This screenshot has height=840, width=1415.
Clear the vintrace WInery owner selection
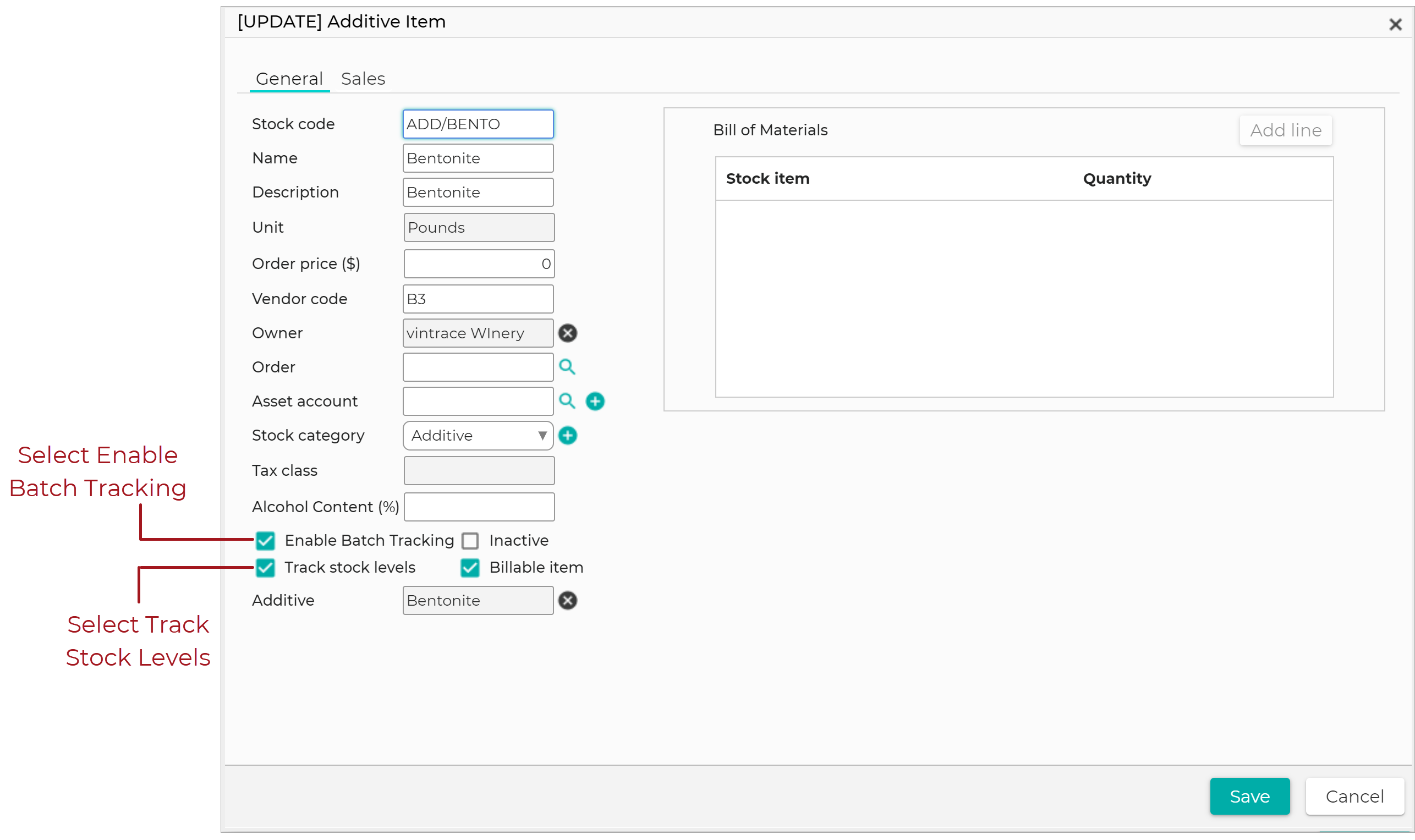(568, 333)
